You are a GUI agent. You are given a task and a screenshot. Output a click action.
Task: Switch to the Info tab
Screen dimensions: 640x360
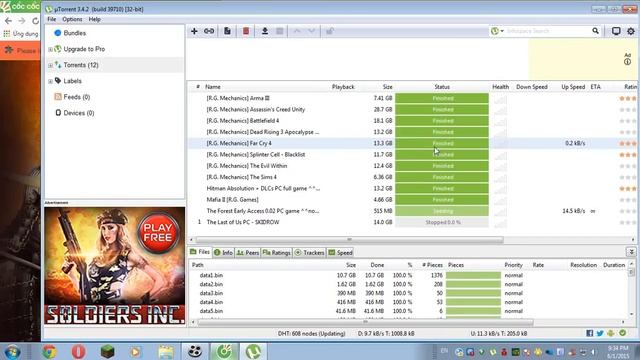(223, 253)
